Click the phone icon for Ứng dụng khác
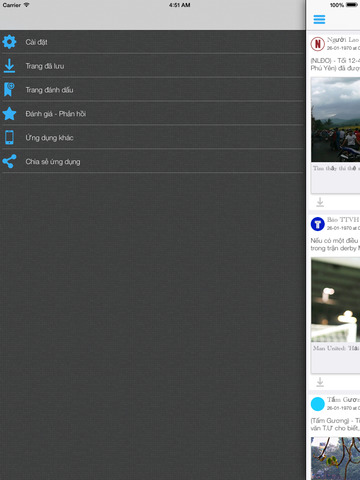360x480 pixels. point(9,137)
